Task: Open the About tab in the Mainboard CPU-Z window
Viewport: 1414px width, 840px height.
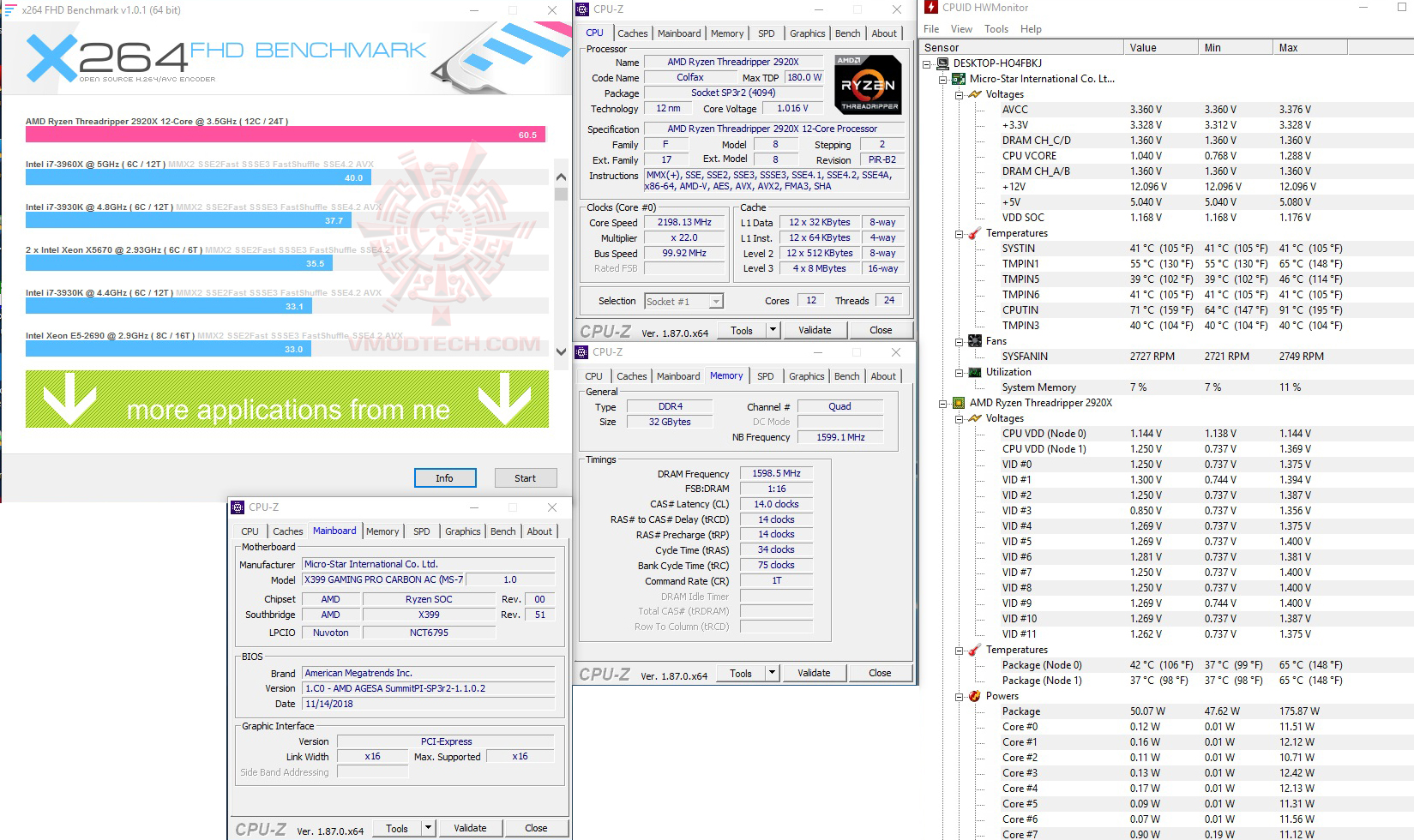Action: [x=539, y=531]
